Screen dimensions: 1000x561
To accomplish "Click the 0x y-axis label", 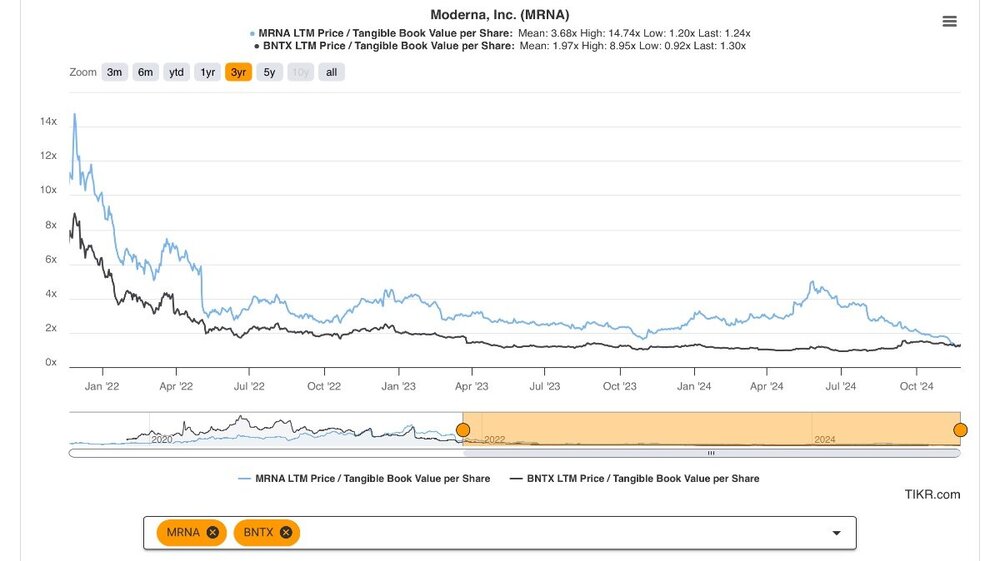I will [x=51, y=362].
